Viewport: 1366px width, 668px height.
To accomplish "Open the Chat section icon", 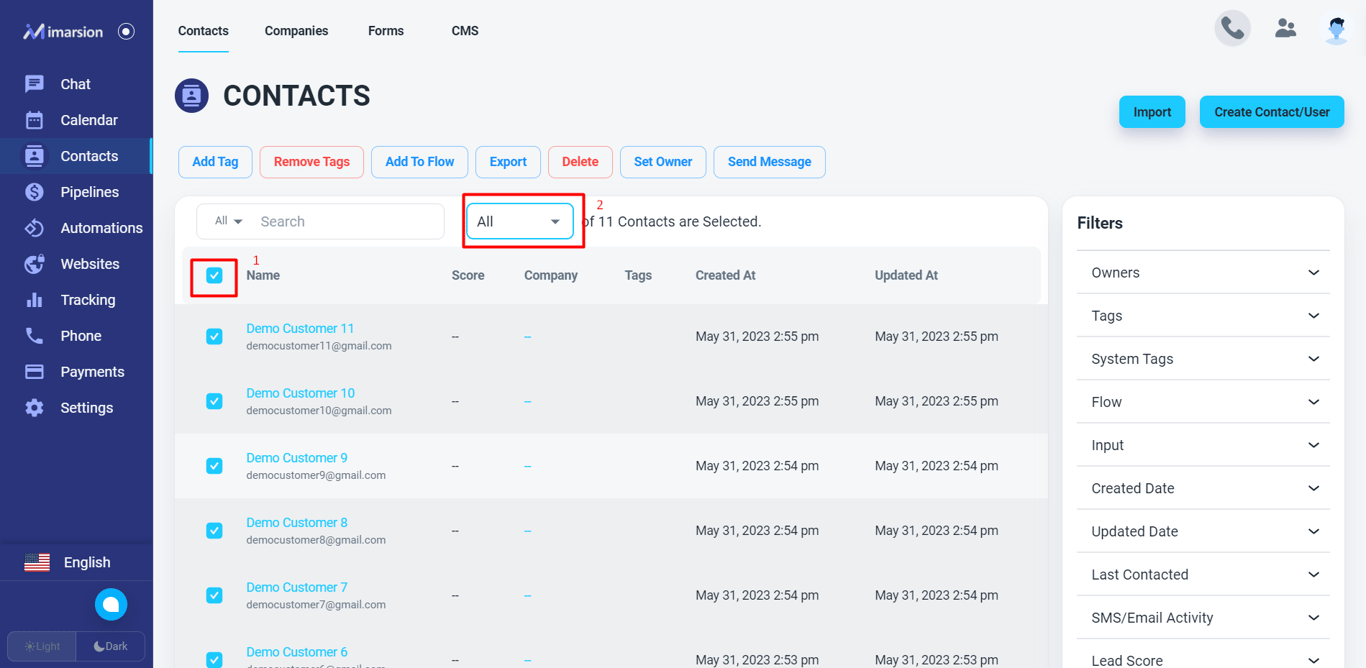I will pos(34,84).
